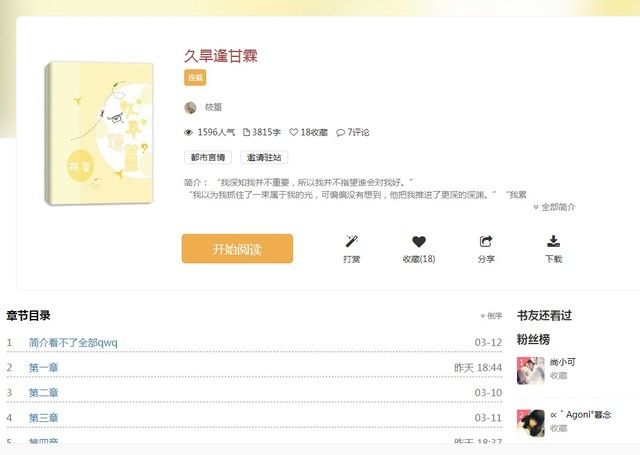The image size is (640, 455).
Task: Click the speech bubble 7评论 icon
Action: tap(340, 133)
